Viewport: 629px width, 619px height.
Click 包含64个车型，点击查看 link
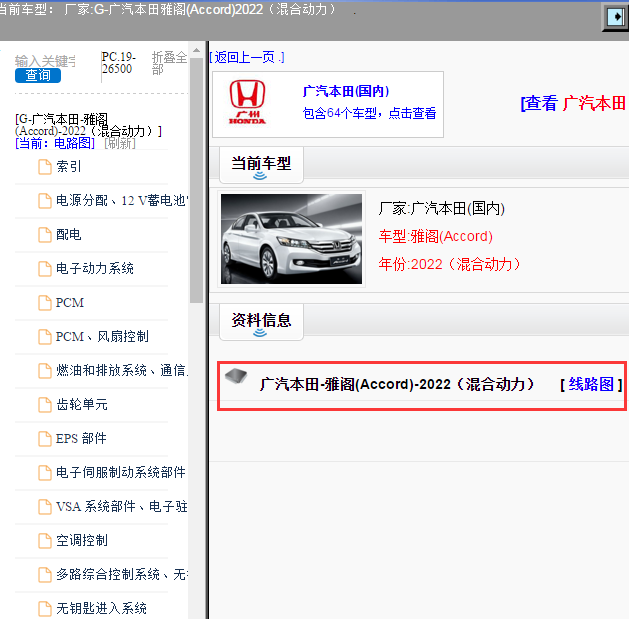[x=369, y=113]
